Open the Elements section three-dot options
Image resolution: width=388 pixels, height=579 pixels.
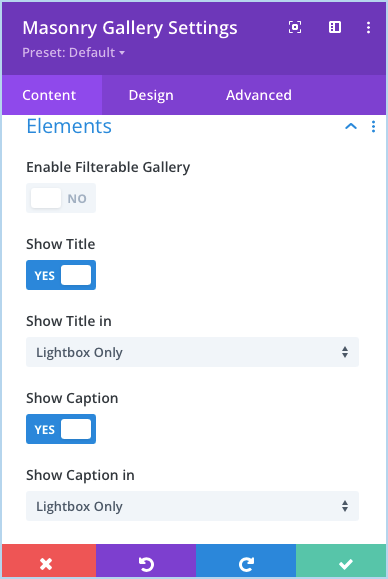click(373, 127)
